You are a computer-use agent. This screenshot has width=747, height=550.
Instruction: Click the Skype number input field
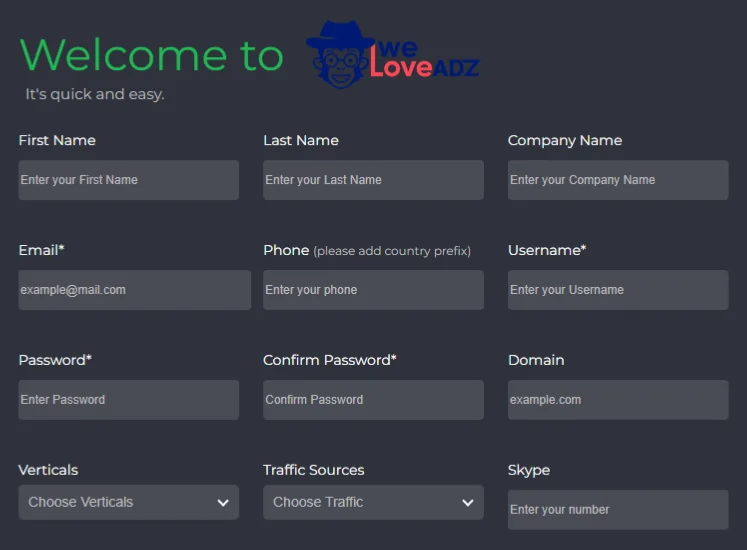tap(618, 509)
